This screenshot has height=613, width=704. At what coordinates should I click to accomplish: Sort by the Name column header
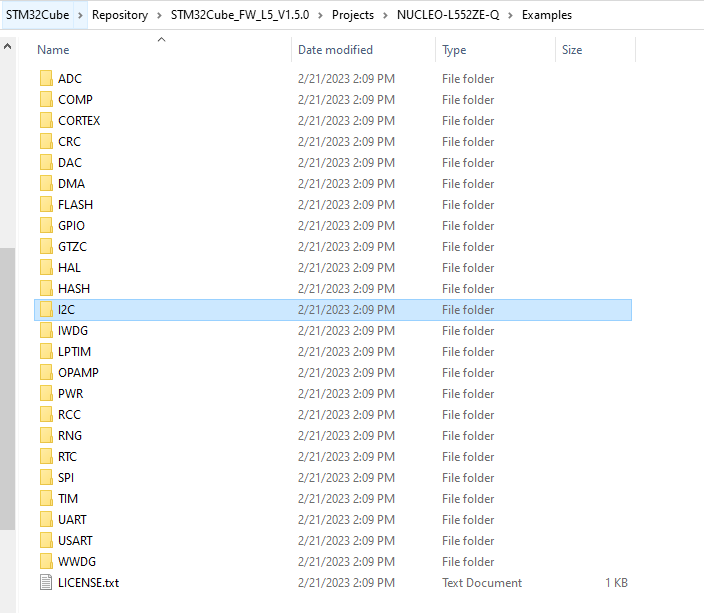(x=53, y=50)
